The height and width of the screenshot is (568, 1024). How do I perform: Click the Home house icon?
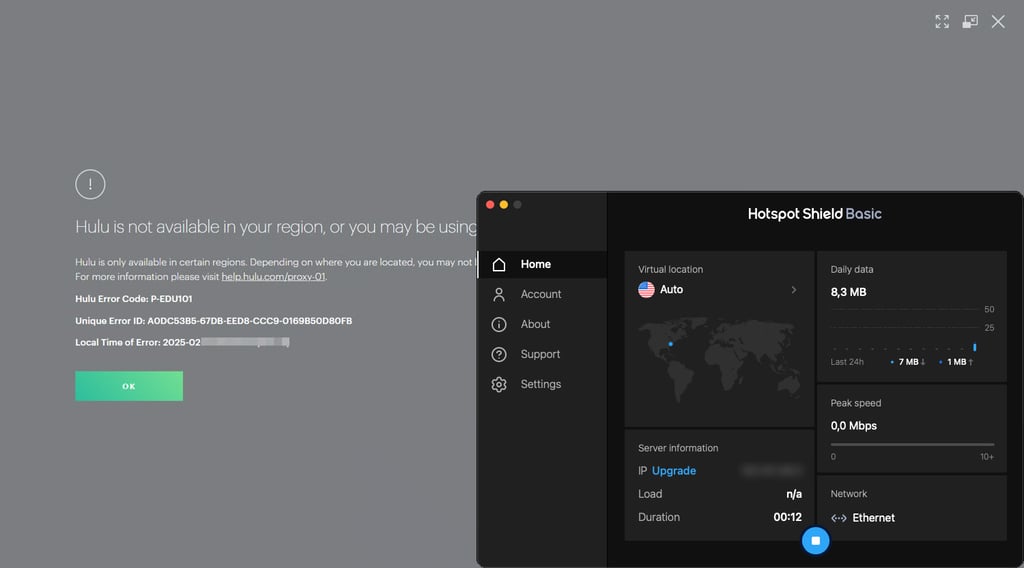tap(499, 264)
